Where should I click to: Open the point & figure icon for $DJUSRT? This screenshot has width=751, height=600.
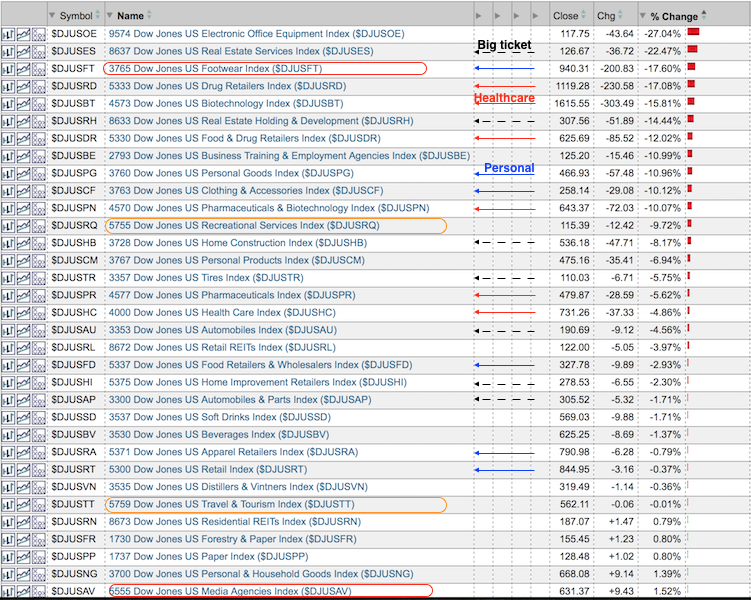click(x=38, y=470)
